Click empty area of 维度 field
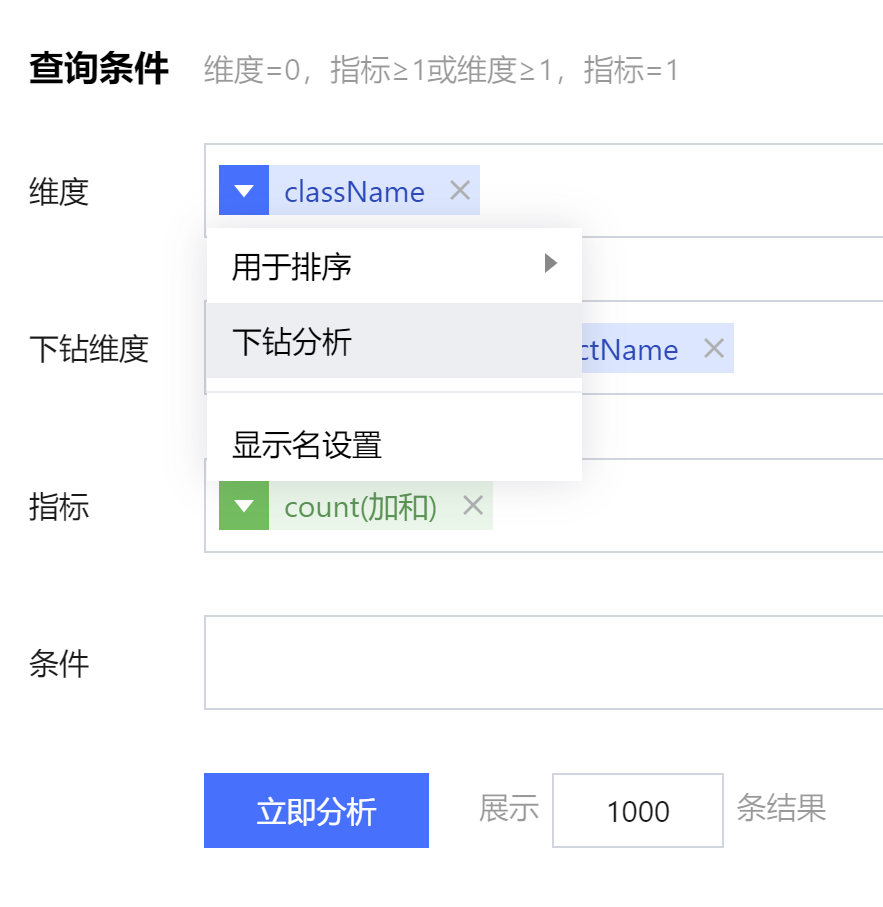 pos(680,191)
